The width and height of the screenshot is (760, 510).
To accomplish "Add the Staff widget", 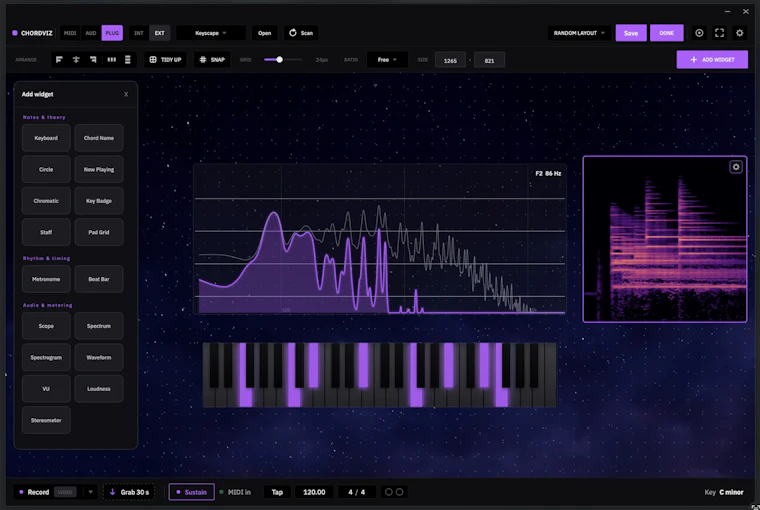I will coord(46,232).
